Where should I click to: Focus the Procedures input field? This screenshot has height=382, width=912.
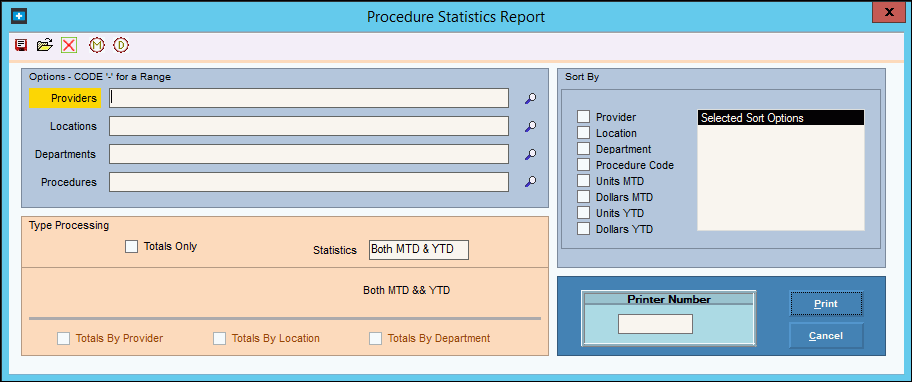(309, 182)
